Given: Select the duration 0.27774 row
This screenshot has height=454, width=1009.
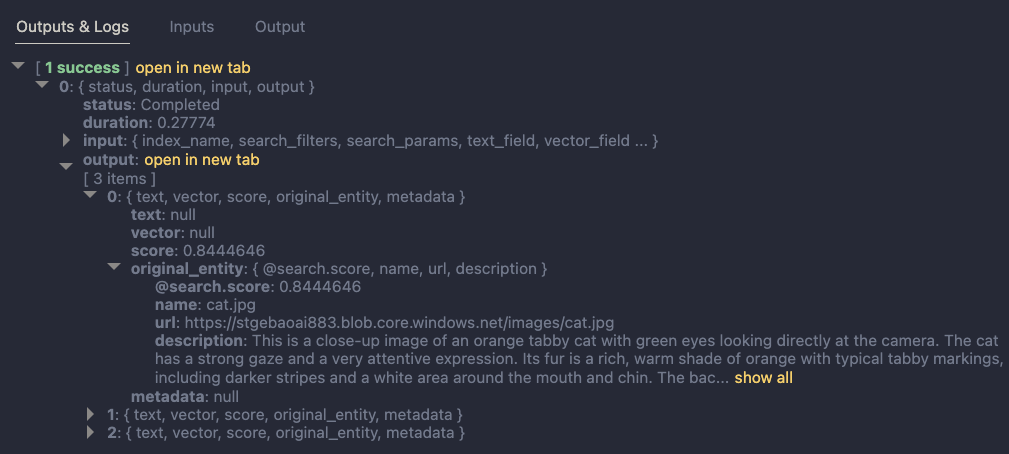Looking at the screenshot, I should tap(148, 123).
